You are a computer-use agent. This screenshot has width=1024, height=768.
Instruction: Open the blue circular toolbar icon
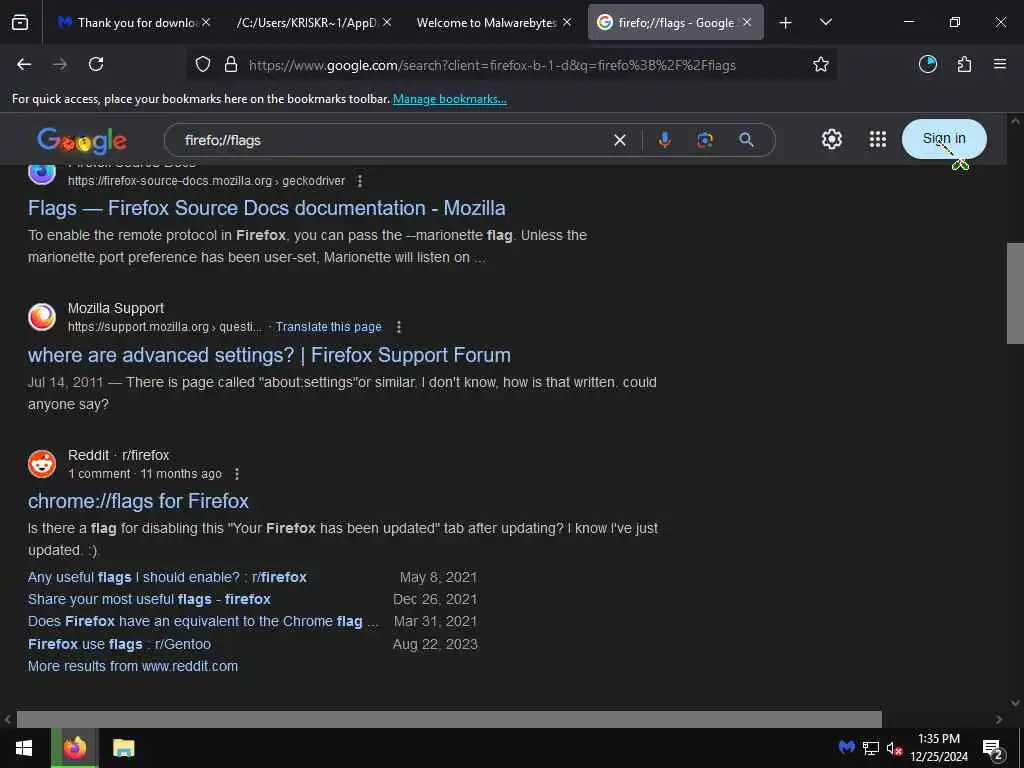[927, 64]
